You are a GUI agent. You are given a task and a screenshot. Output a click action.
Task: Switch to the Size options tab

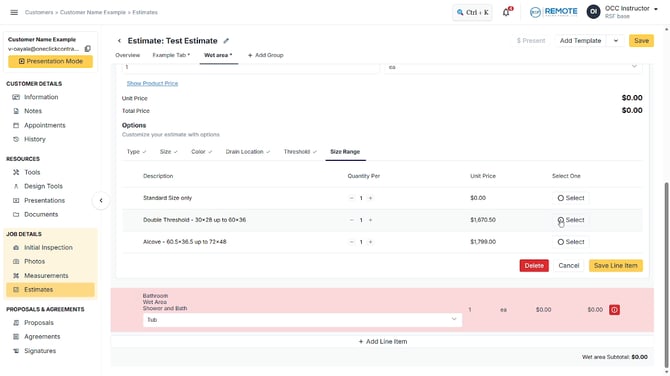(x=168, y=152)
